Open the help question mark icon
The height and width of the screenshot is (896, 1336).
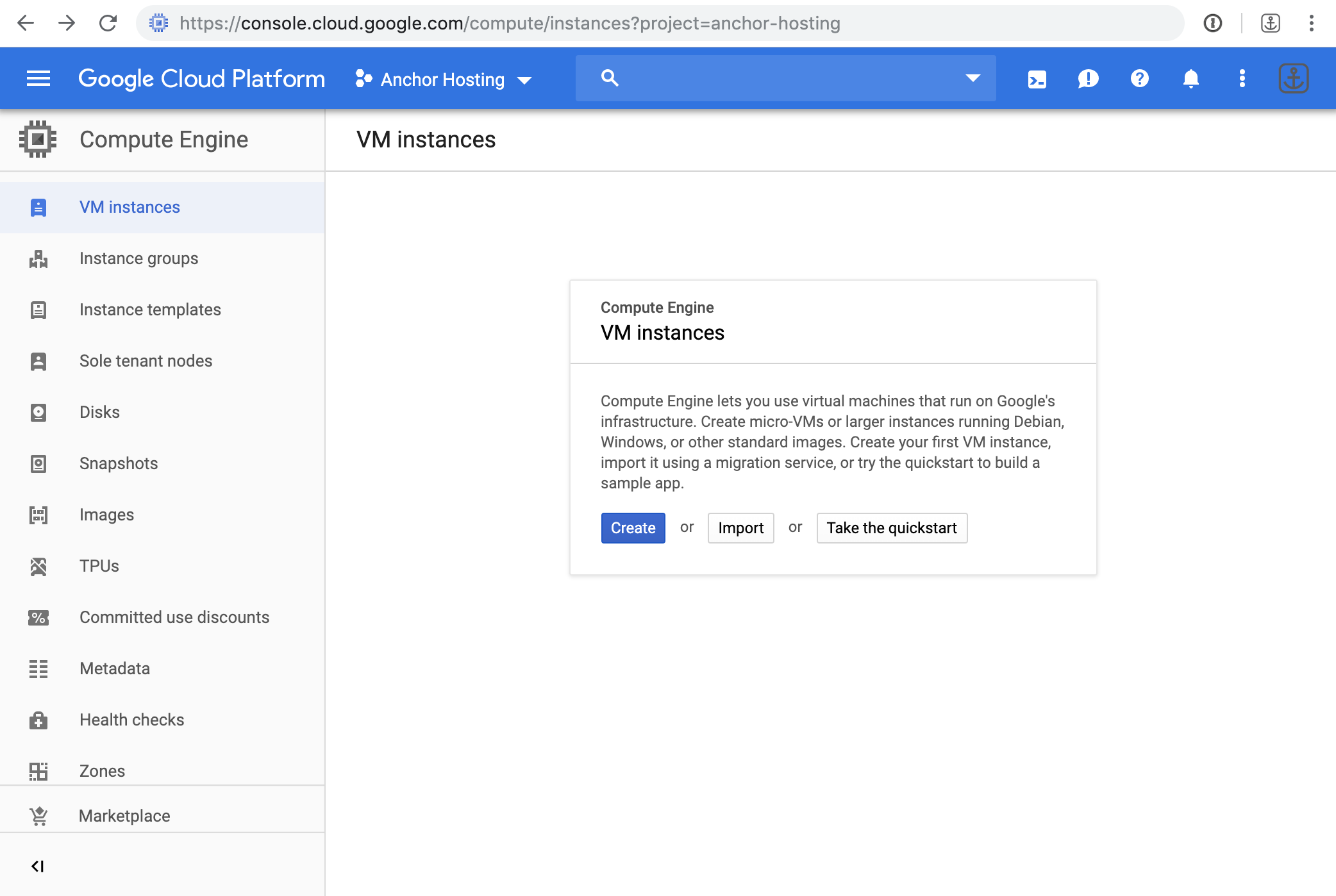1140,79
